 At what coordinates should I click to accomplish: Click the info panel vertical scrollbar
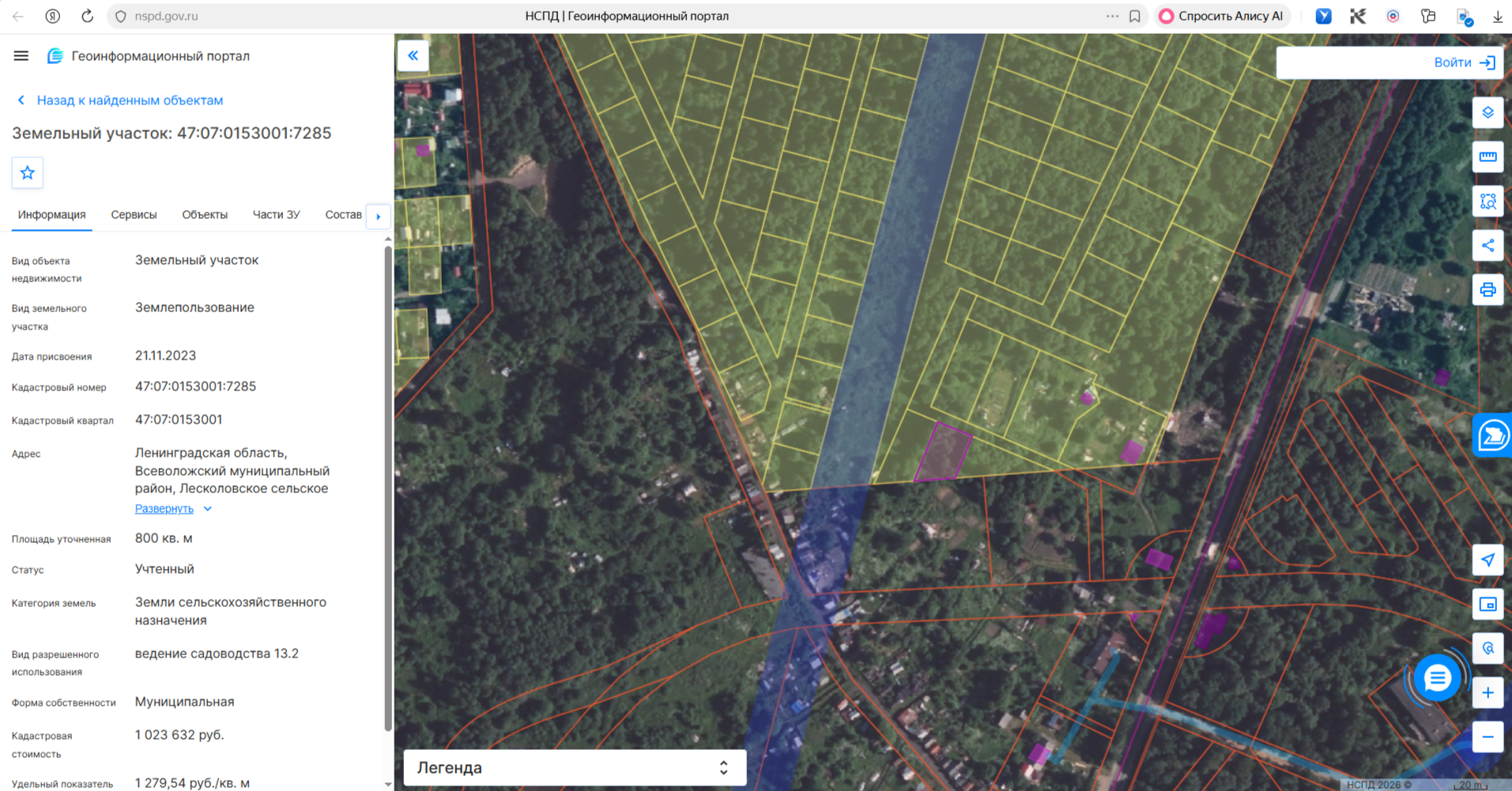click(x=387, y=489)
